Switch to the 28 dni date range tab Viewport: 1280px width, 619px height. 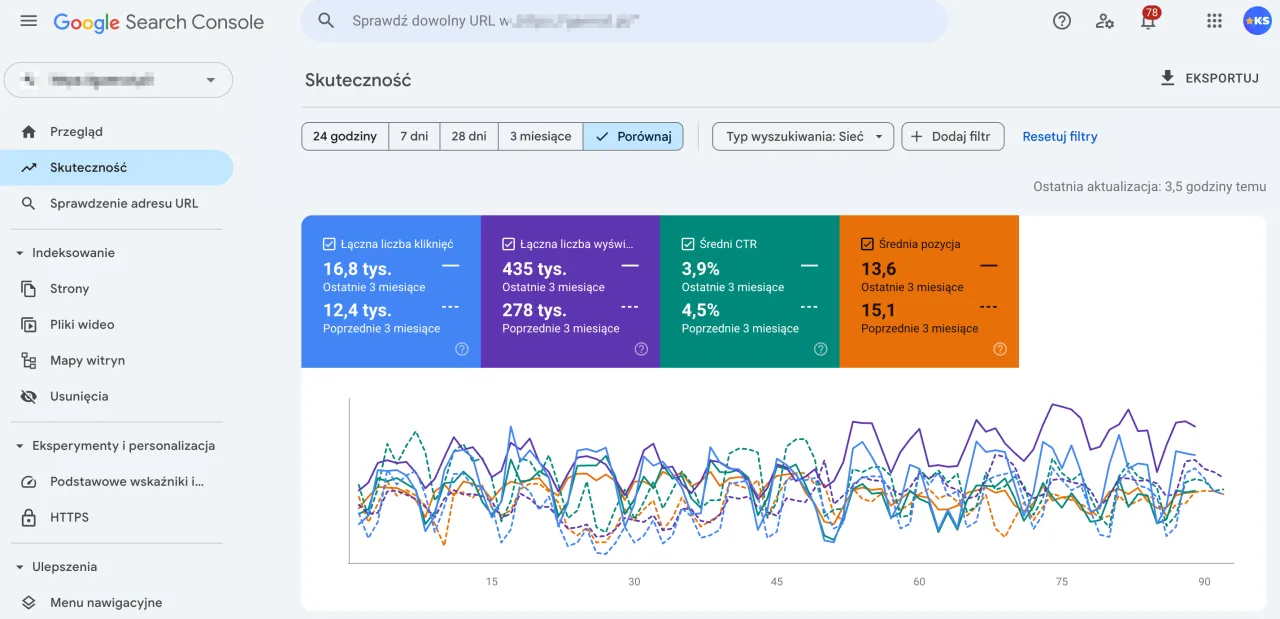coord(468,136)
